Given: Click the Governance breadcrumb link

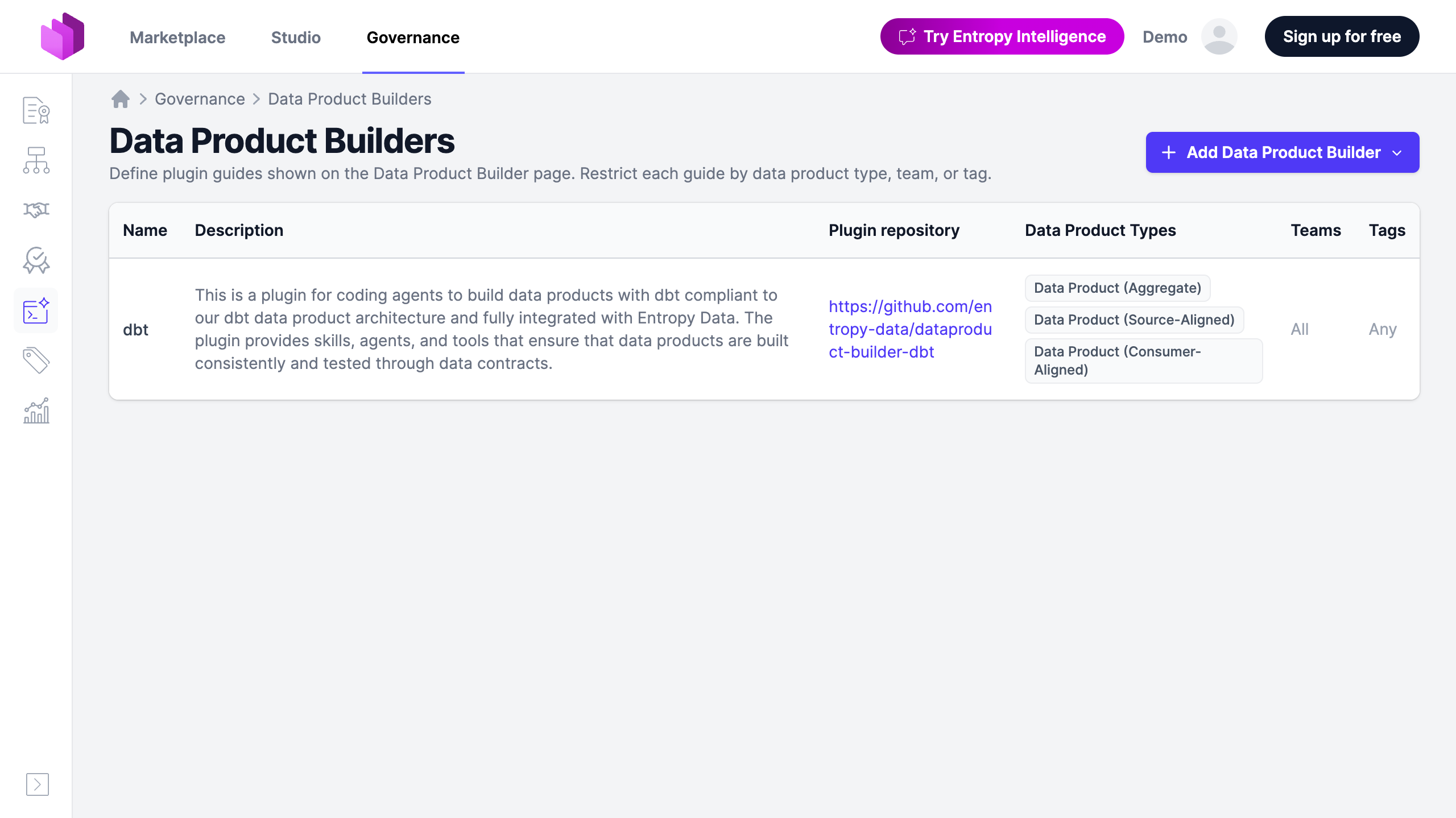Looking at the screenshot, I should (200, 99).
